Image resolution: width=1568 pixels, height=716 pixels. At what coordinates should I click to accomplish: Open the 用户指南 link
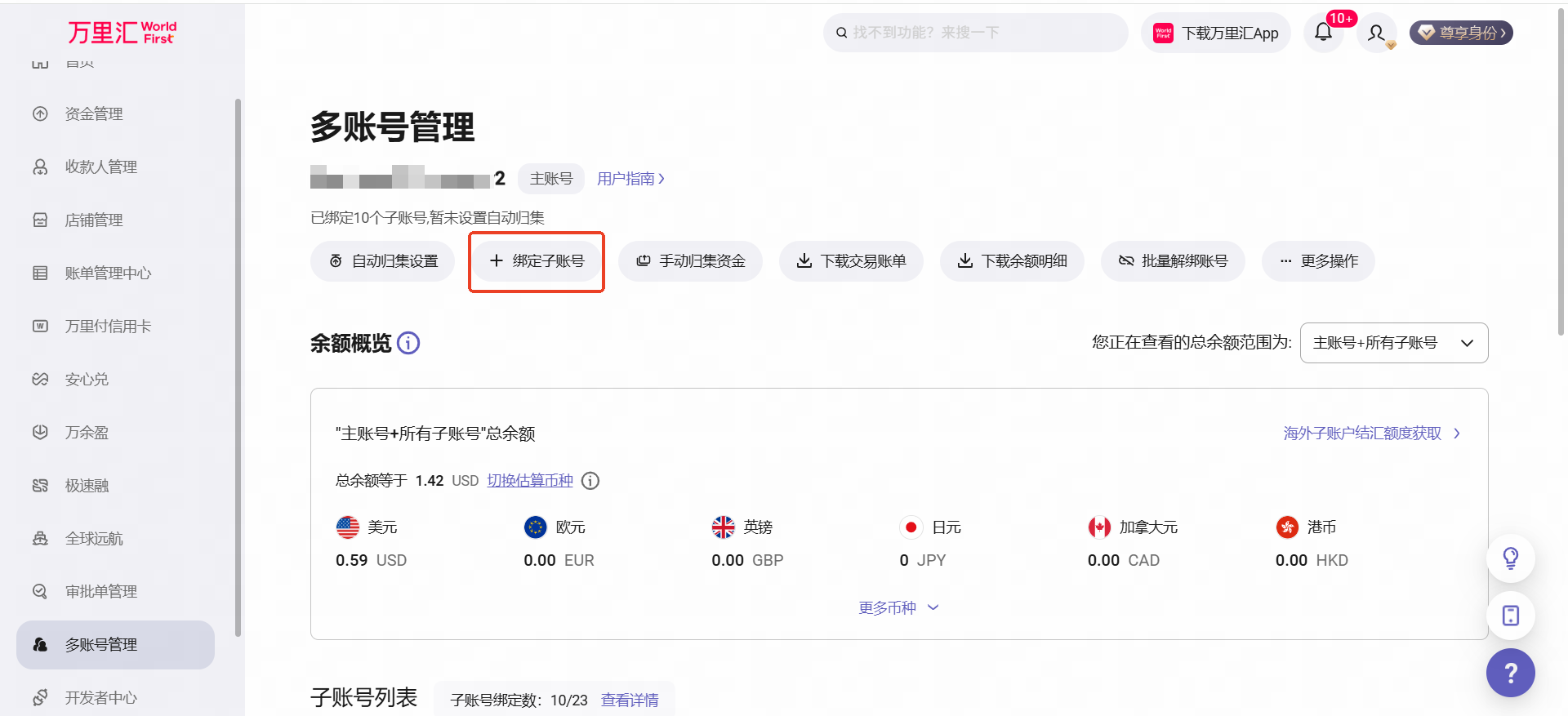click(630, 179)
